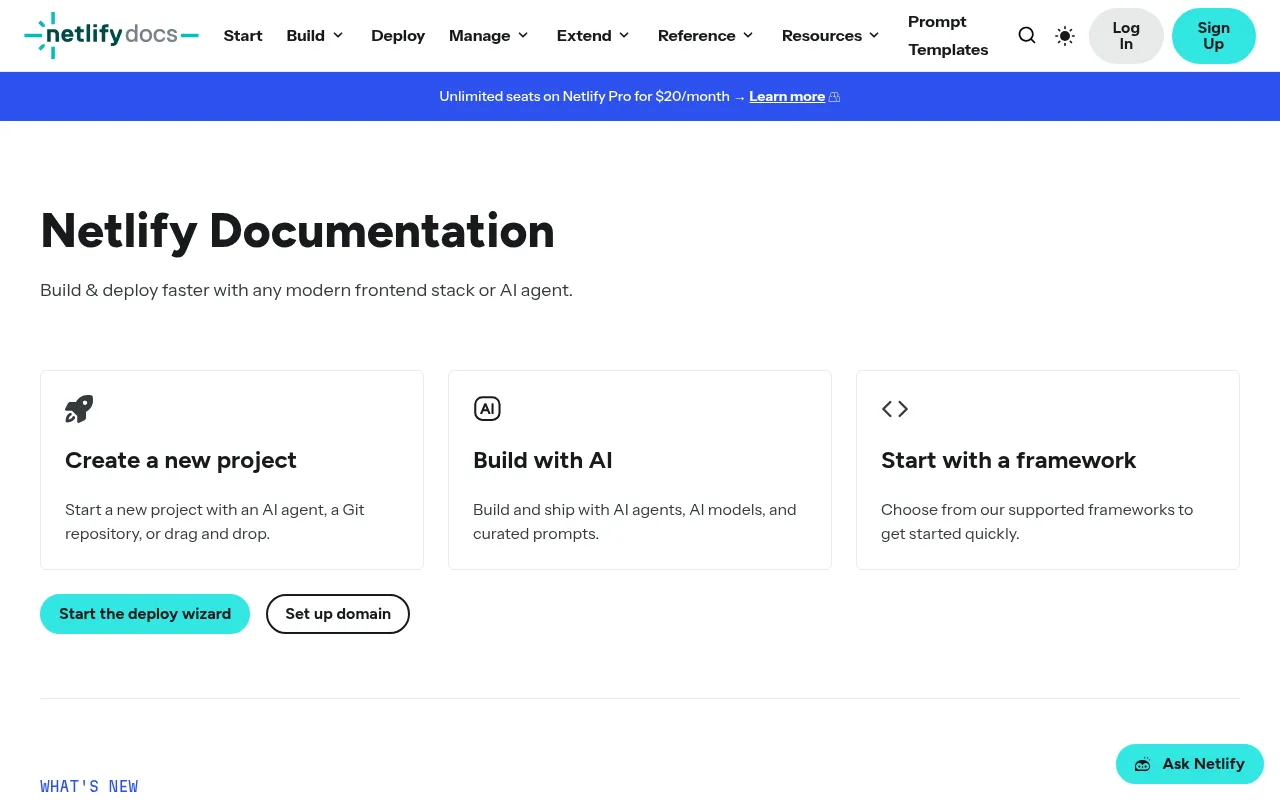
Task: Open Prompt Templates nav item
Action: (x=948, y=36)
